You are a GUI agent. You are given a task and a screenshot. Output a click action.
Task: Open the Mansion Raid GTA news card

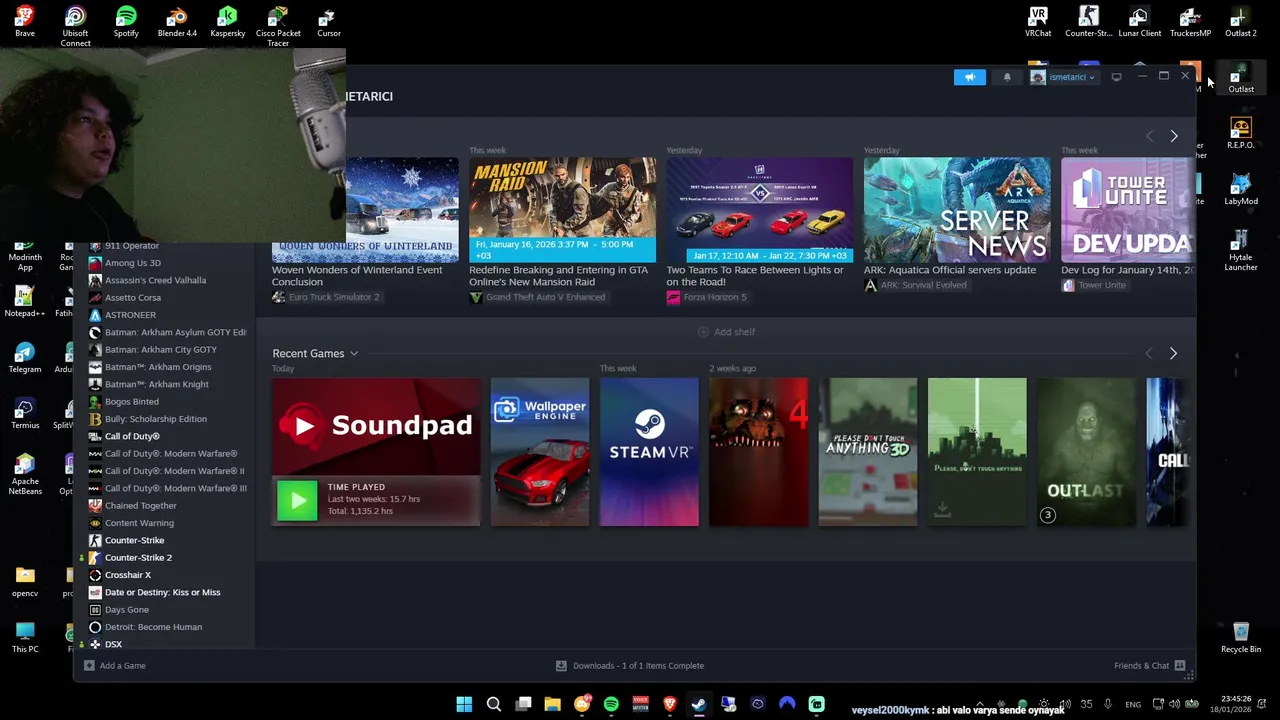(x=563, y=210)
